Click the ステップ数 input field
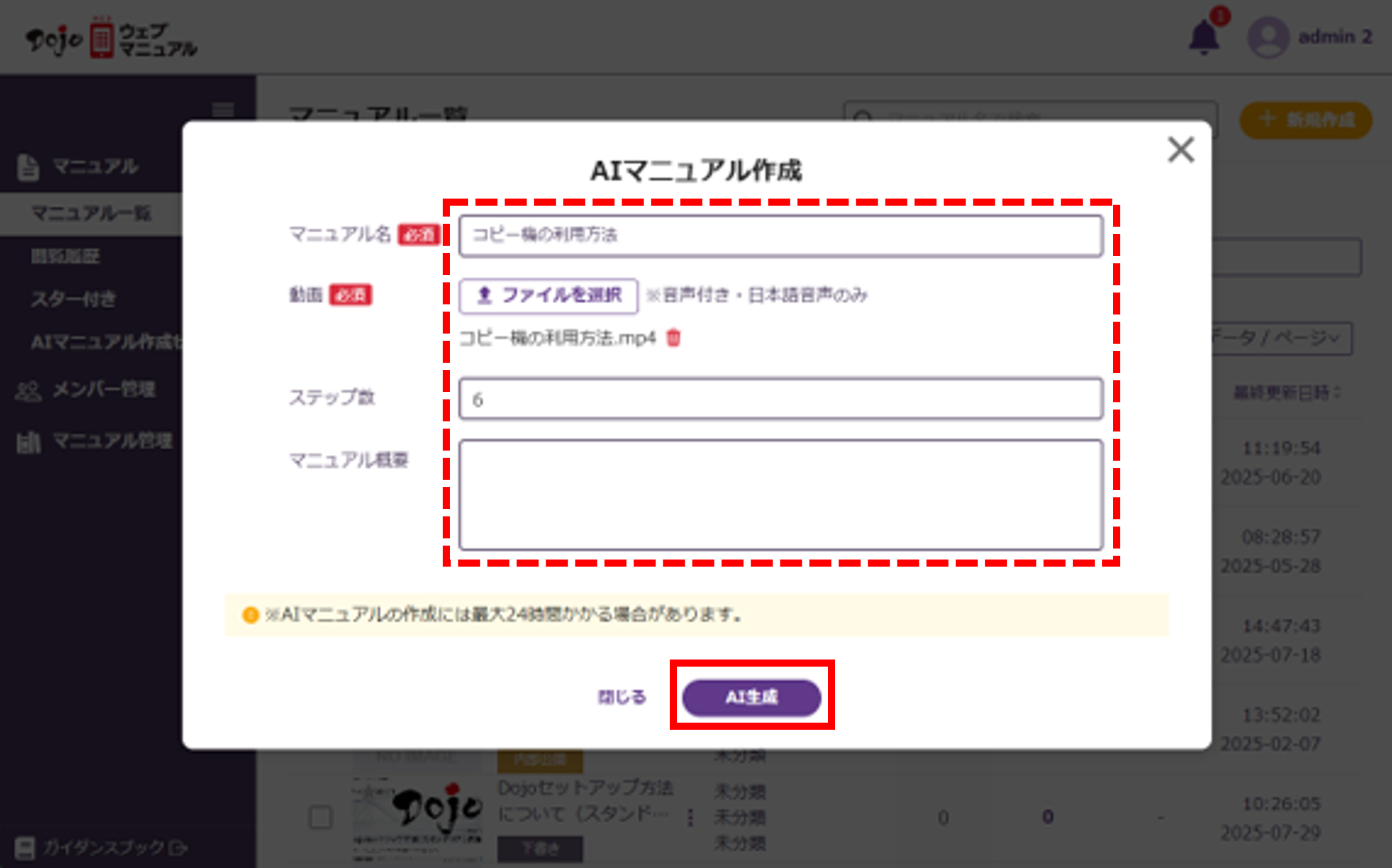Image resolution: width=1392 pixels, height=868 pixels. click(780, 399)
